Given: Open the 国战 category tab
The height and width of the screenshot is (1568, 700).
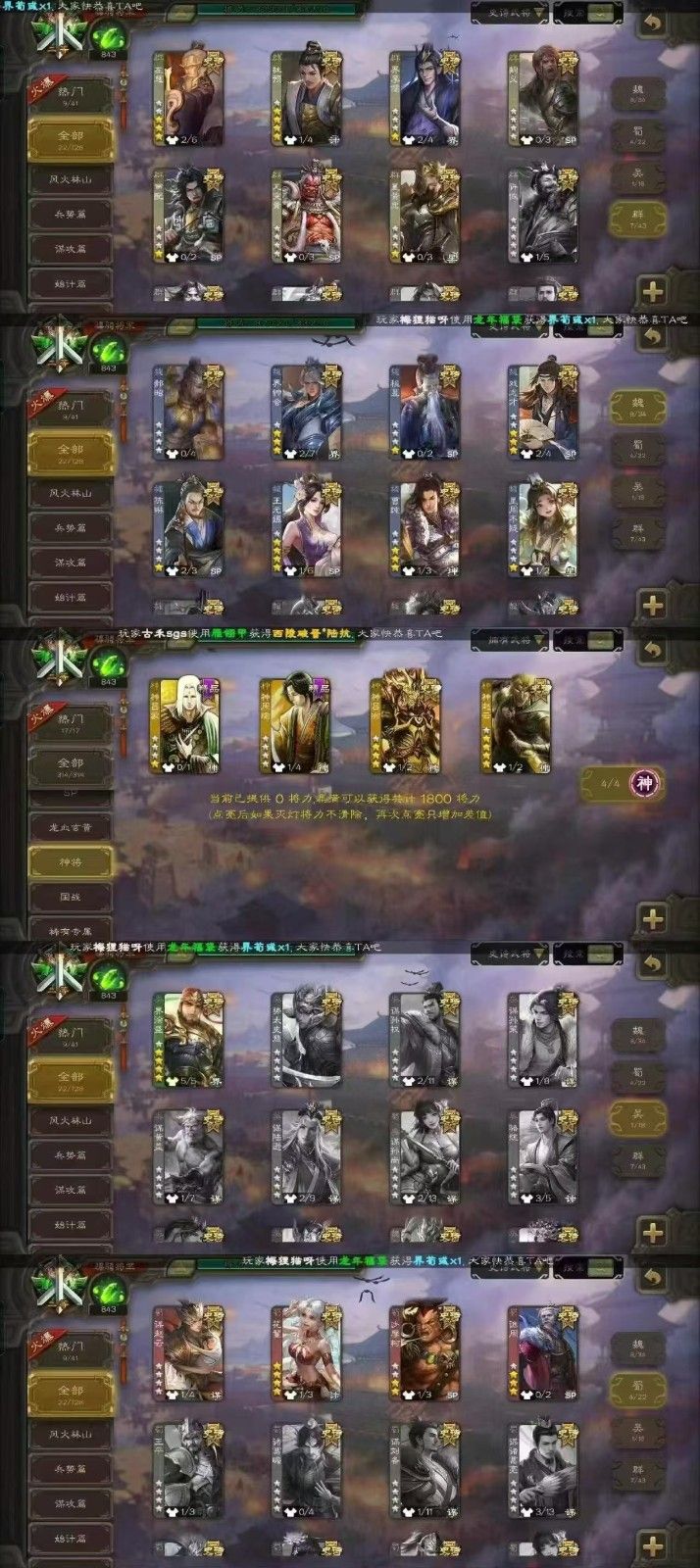Looking at the screenshot, I should [x=71, y=896].
